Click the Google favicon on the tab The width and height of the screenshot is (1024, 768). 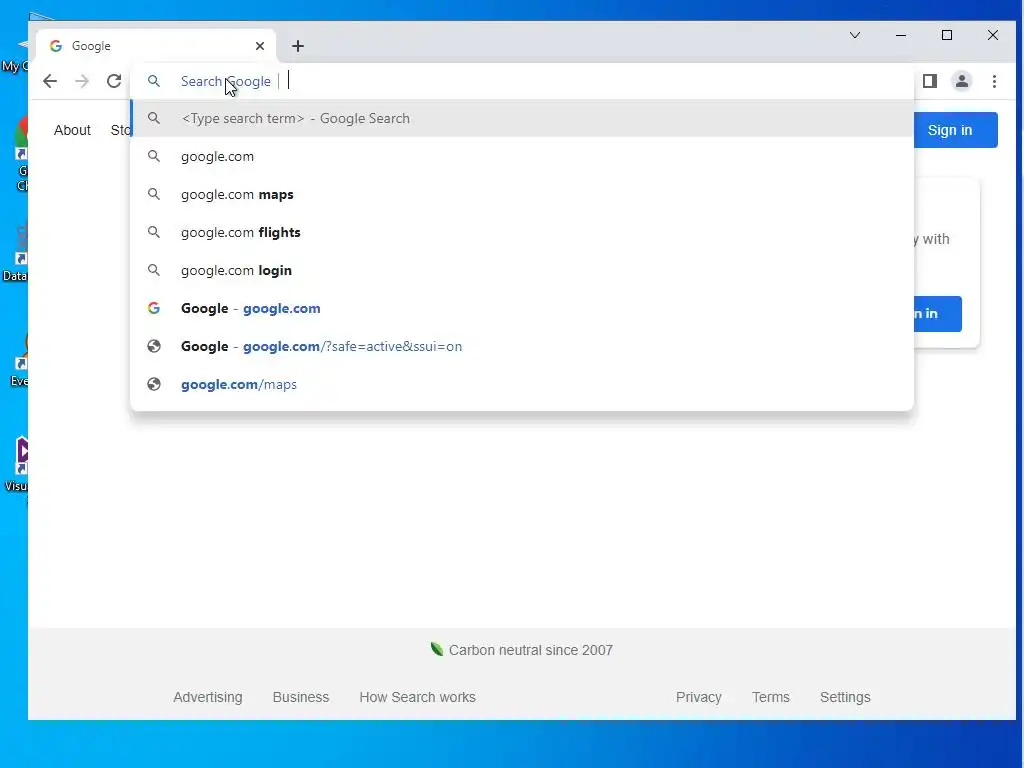56,46
